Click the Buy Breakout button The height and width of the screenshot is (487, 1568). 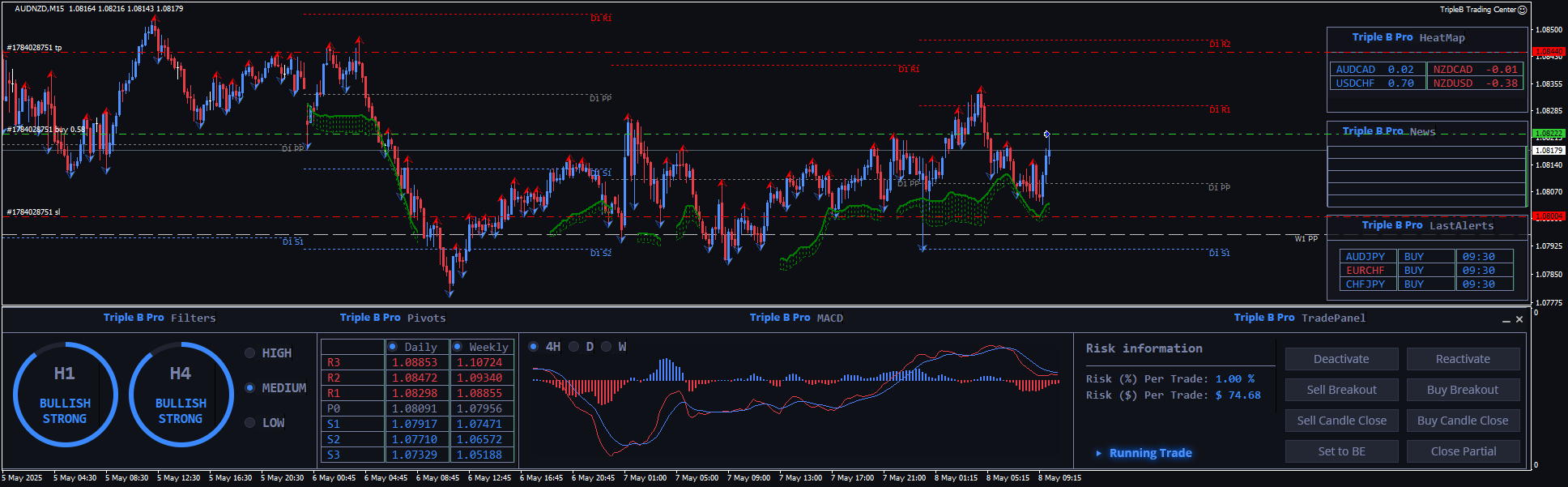pyautogui.click(x=1463, y=390)
